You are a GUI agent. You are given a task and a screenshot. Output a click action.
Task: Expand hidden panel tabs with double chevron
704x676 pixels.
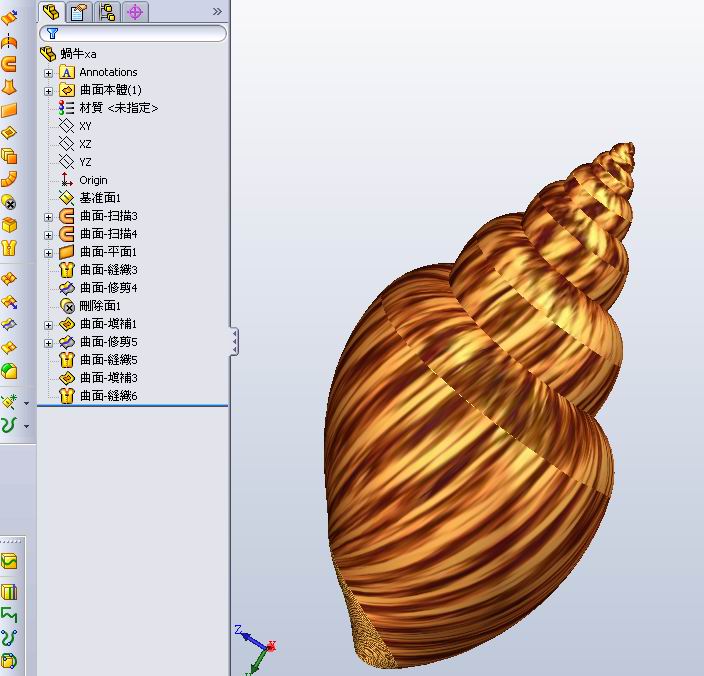tap(217, 11)
